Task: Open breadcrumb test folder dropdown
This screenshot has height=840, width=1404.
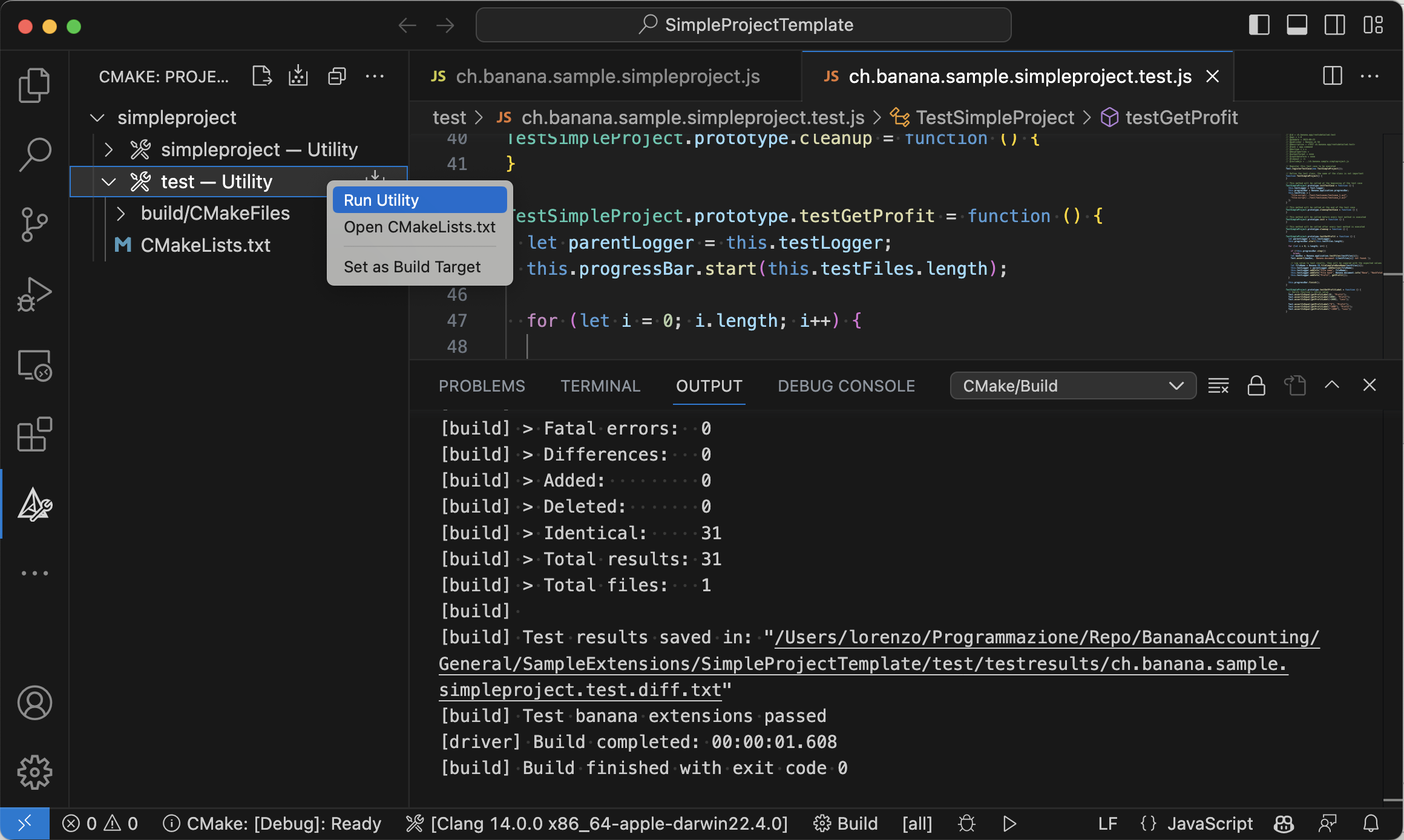Action: point(449,117)
